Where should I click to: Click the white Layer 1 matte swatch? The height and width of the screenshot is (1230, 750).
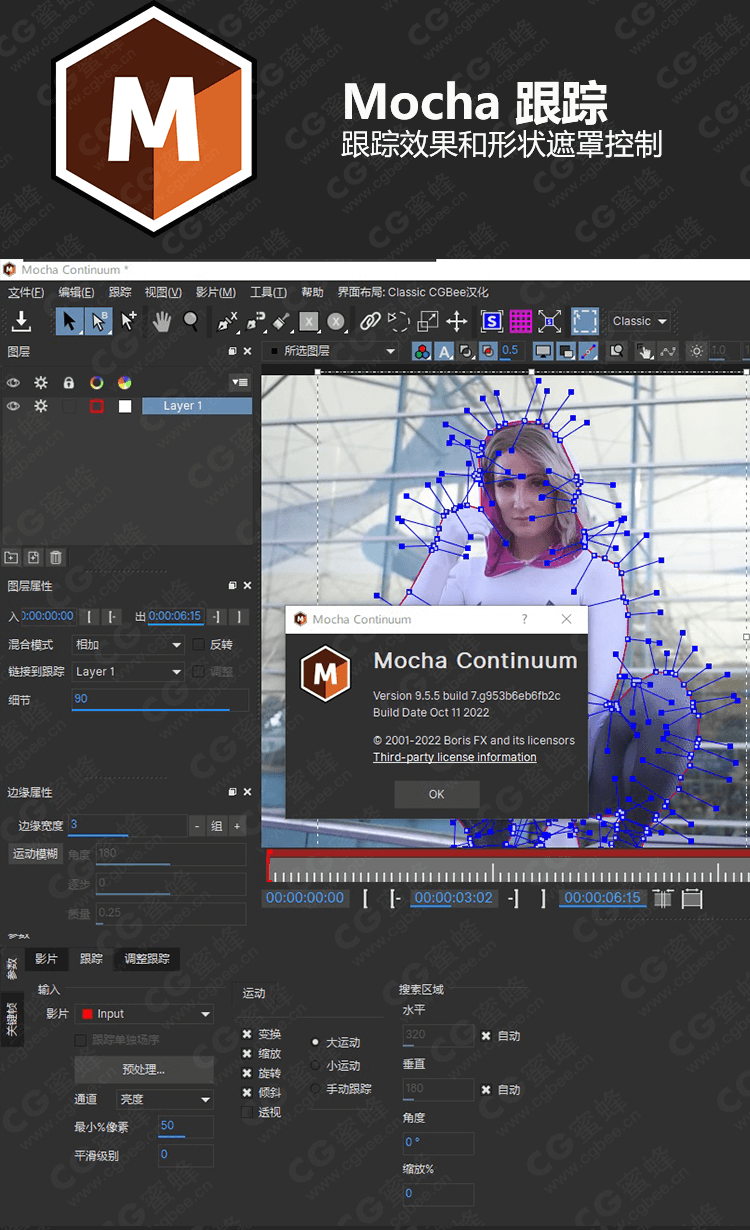[x=125, y=406]
